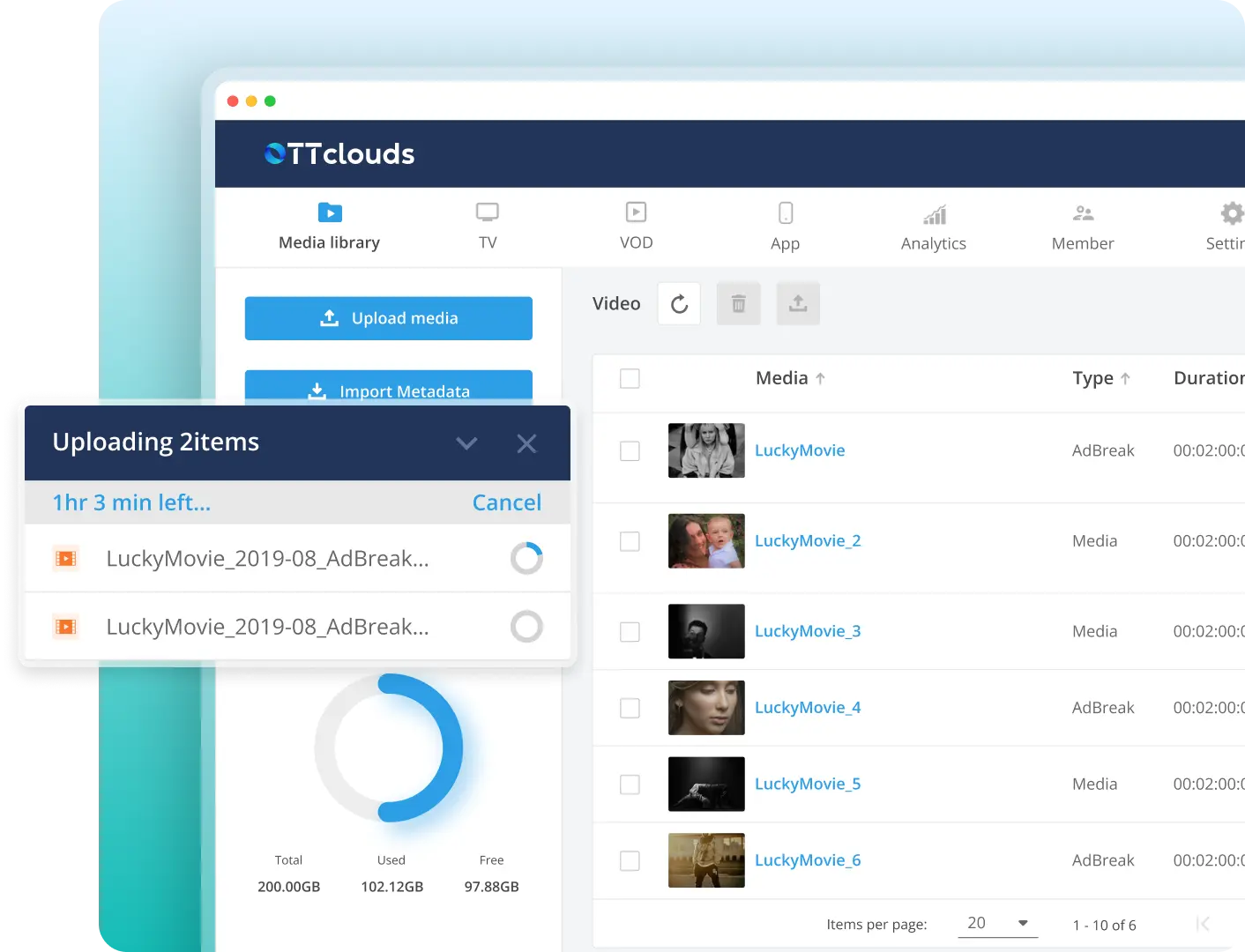Open the VOD section
This screenshot has height=952, width=1245.
(x=636, y=227)
